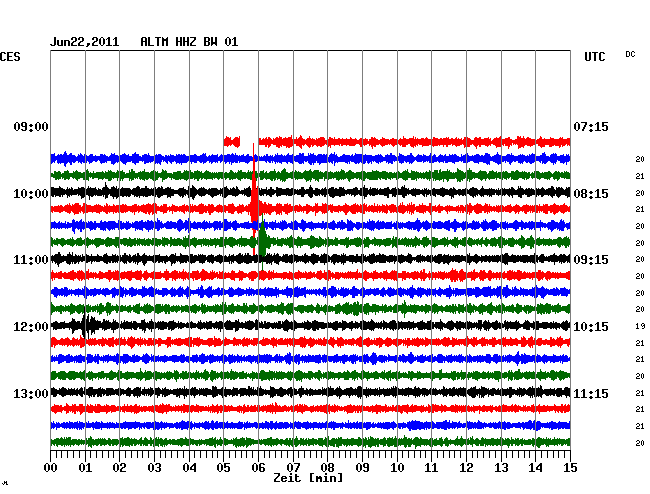Click minute label 14 on time axis
This screenshot has height=494, width=650.
click(535, 467)
